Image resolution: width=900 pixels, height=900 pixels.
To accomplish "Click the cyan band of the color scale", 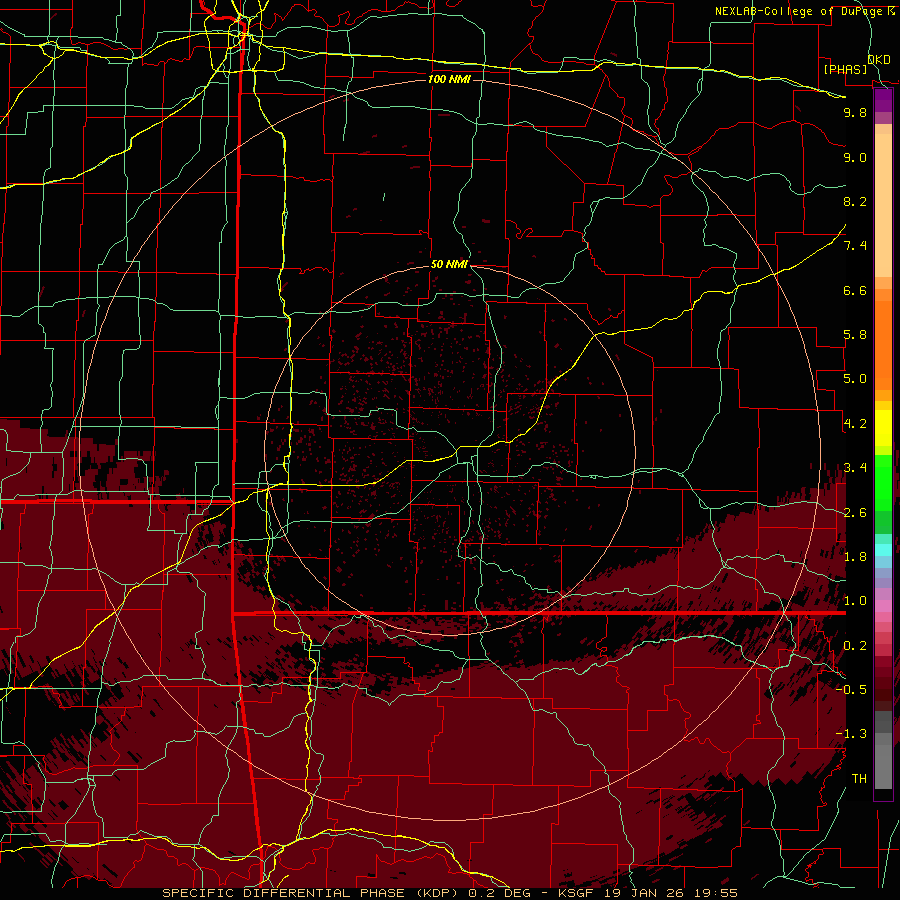I will [x=883, y=550].
